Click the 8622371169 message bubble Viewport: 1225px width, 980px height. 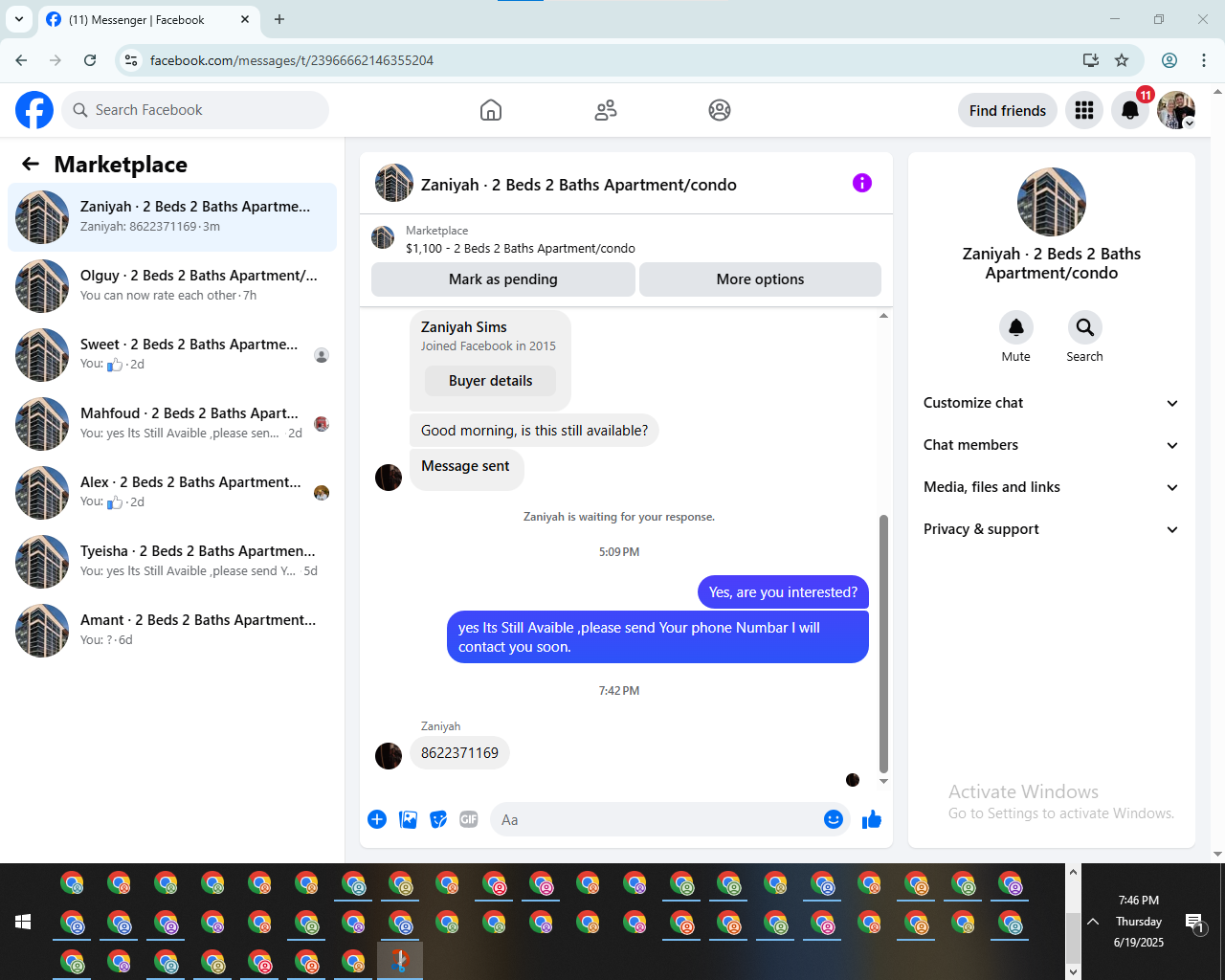click(x=459, y=753)
